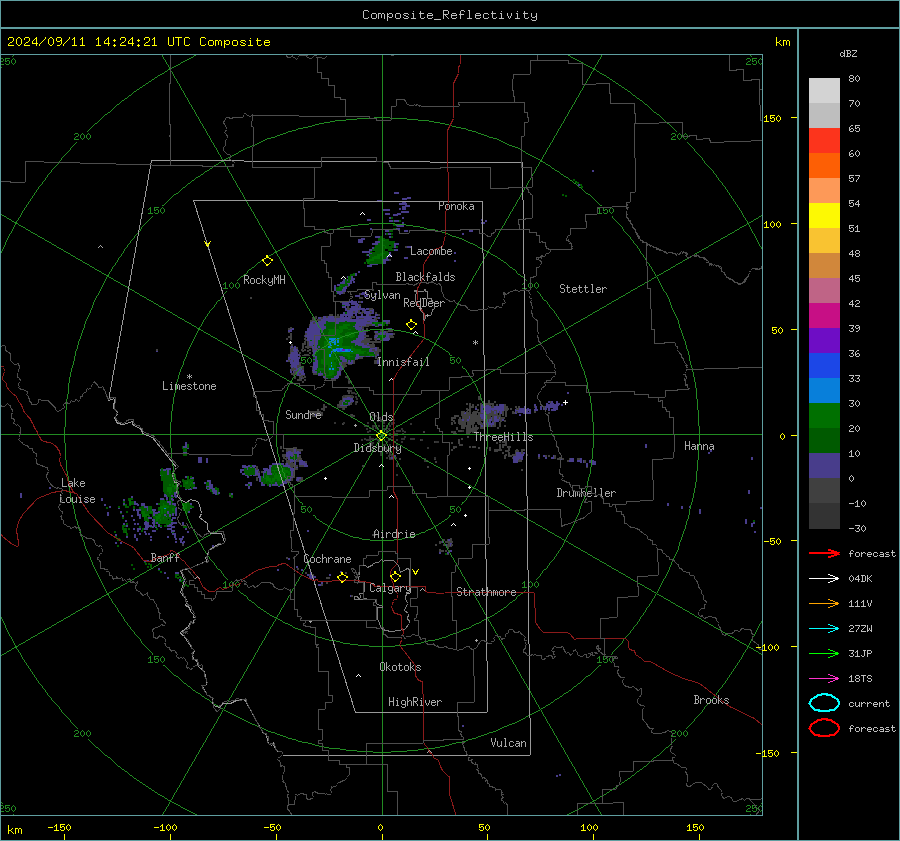900x841 pixels.
Task: Click the magenta 18TS arrow icon
Action: click(824, 679)
